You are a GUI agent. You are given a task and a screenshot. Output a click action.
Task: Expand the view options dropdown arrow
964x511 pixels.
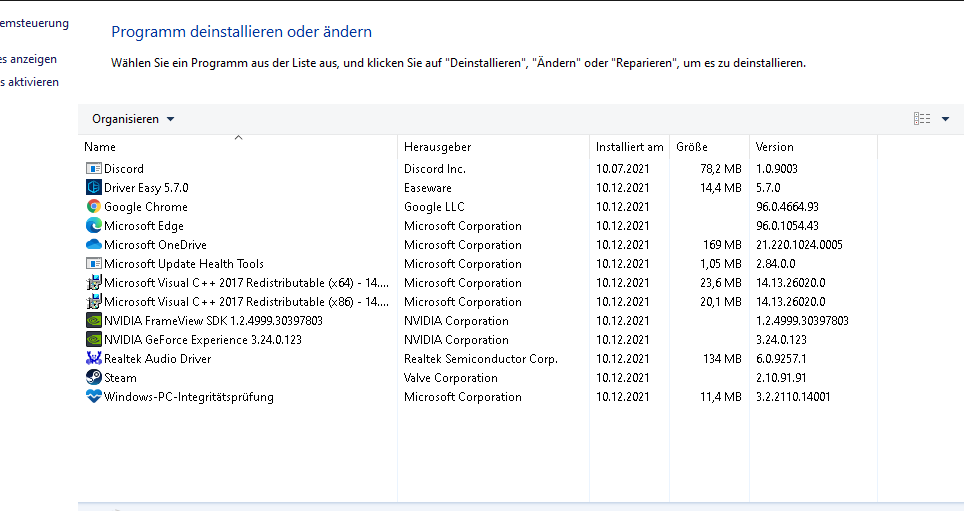point(945,119)
